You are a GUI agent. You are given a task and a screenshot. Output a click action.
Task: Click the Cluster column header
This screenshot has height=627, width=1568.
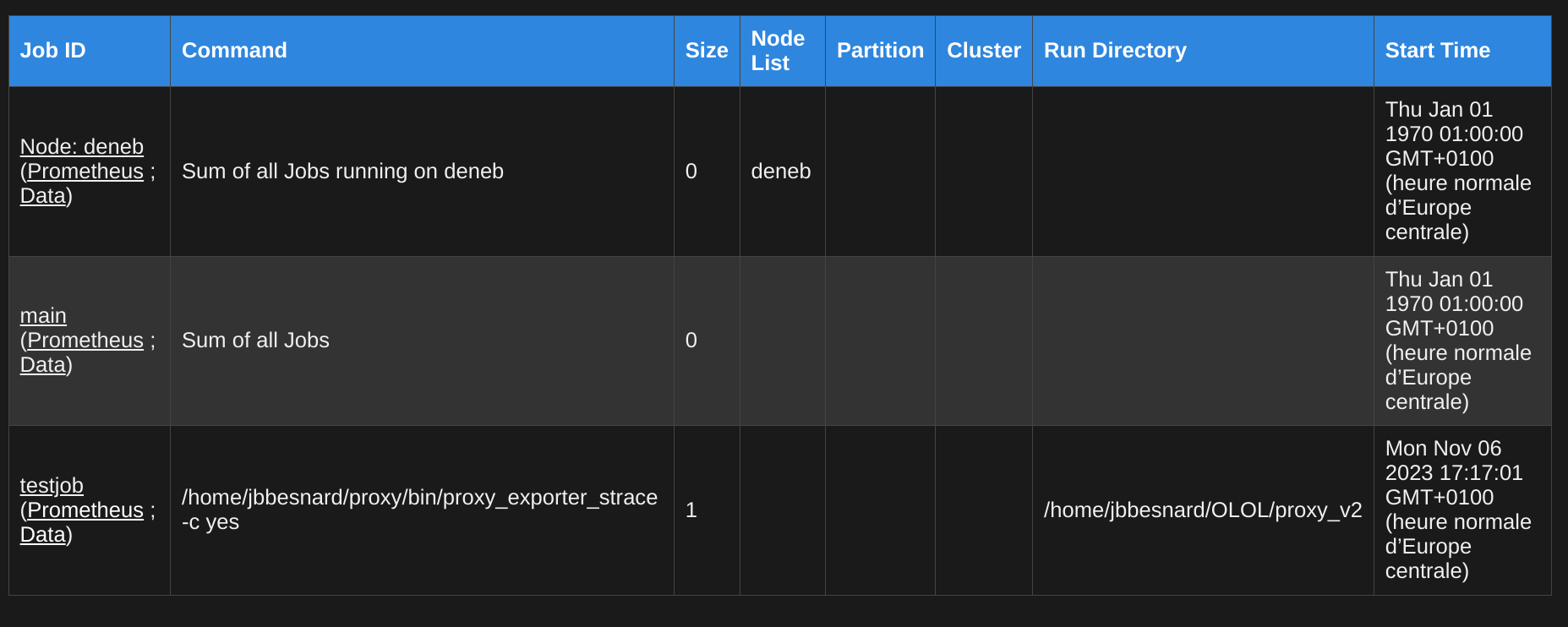(x=984, y=51)
